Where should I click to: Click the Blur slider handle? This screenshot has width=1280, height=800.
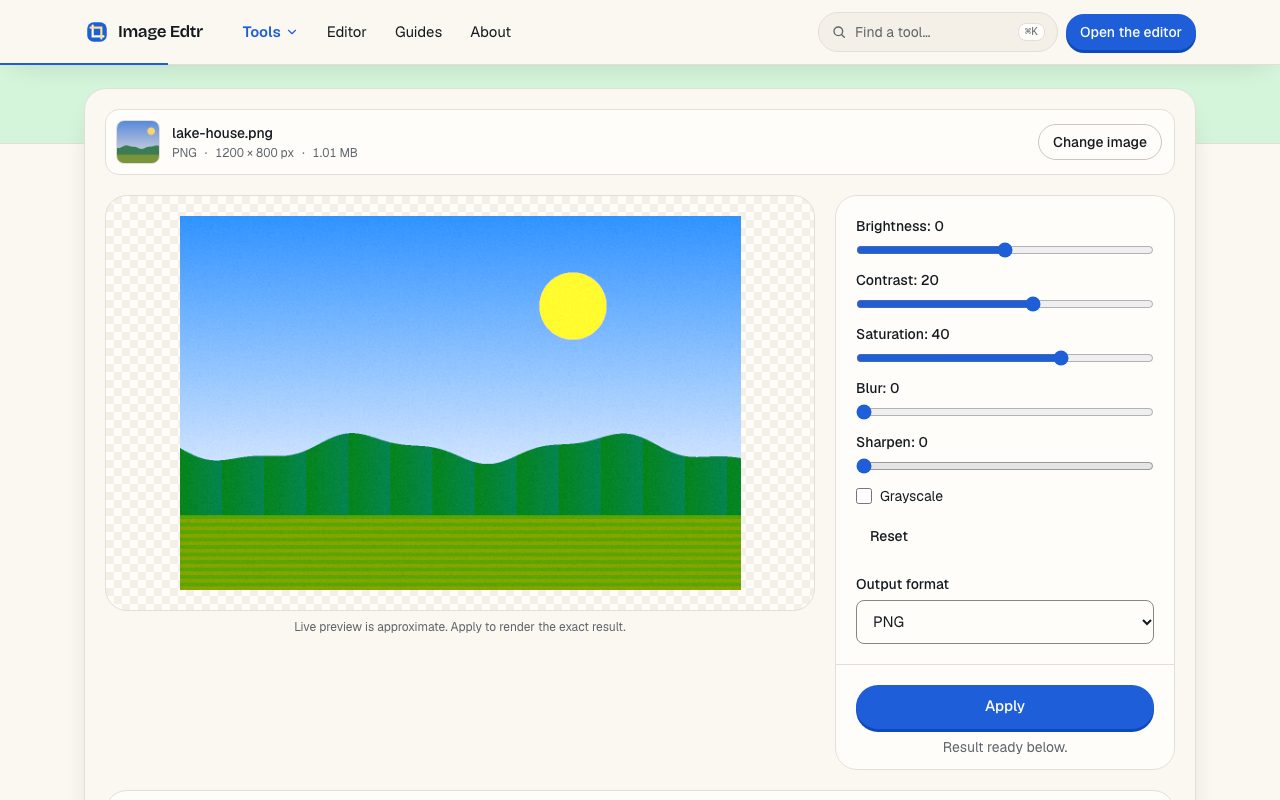pyautogui.click(x=864, y=412)
